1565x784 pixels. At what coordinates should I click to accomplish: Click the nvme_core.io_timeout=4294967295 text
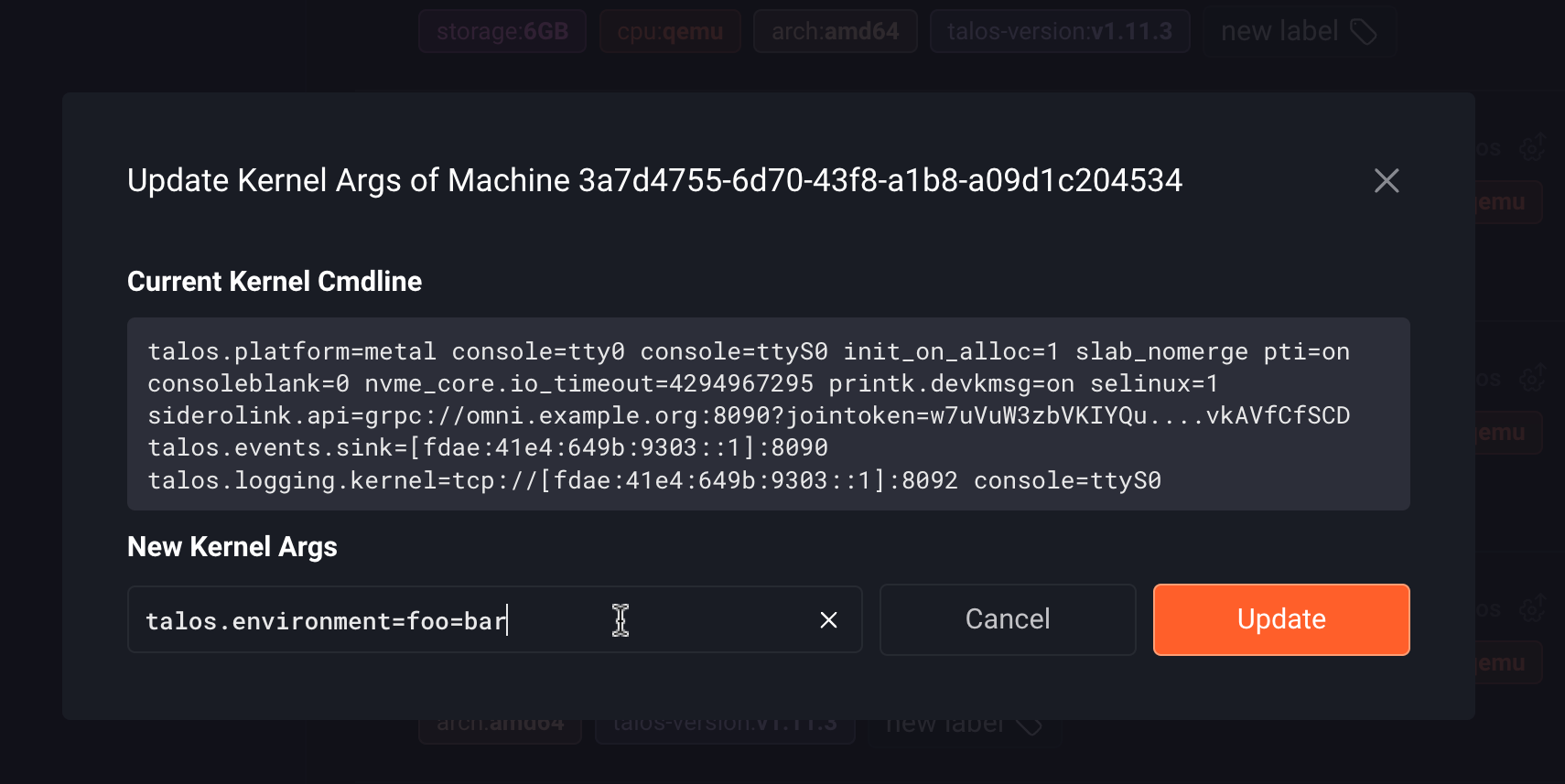click(589, 383)
